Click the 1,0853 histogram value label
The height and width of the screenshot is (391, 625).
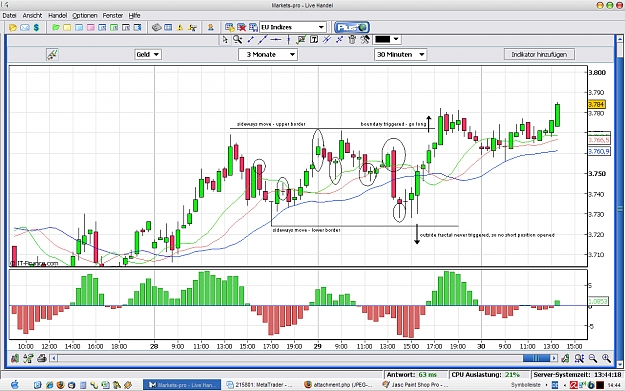coord(598,301)
